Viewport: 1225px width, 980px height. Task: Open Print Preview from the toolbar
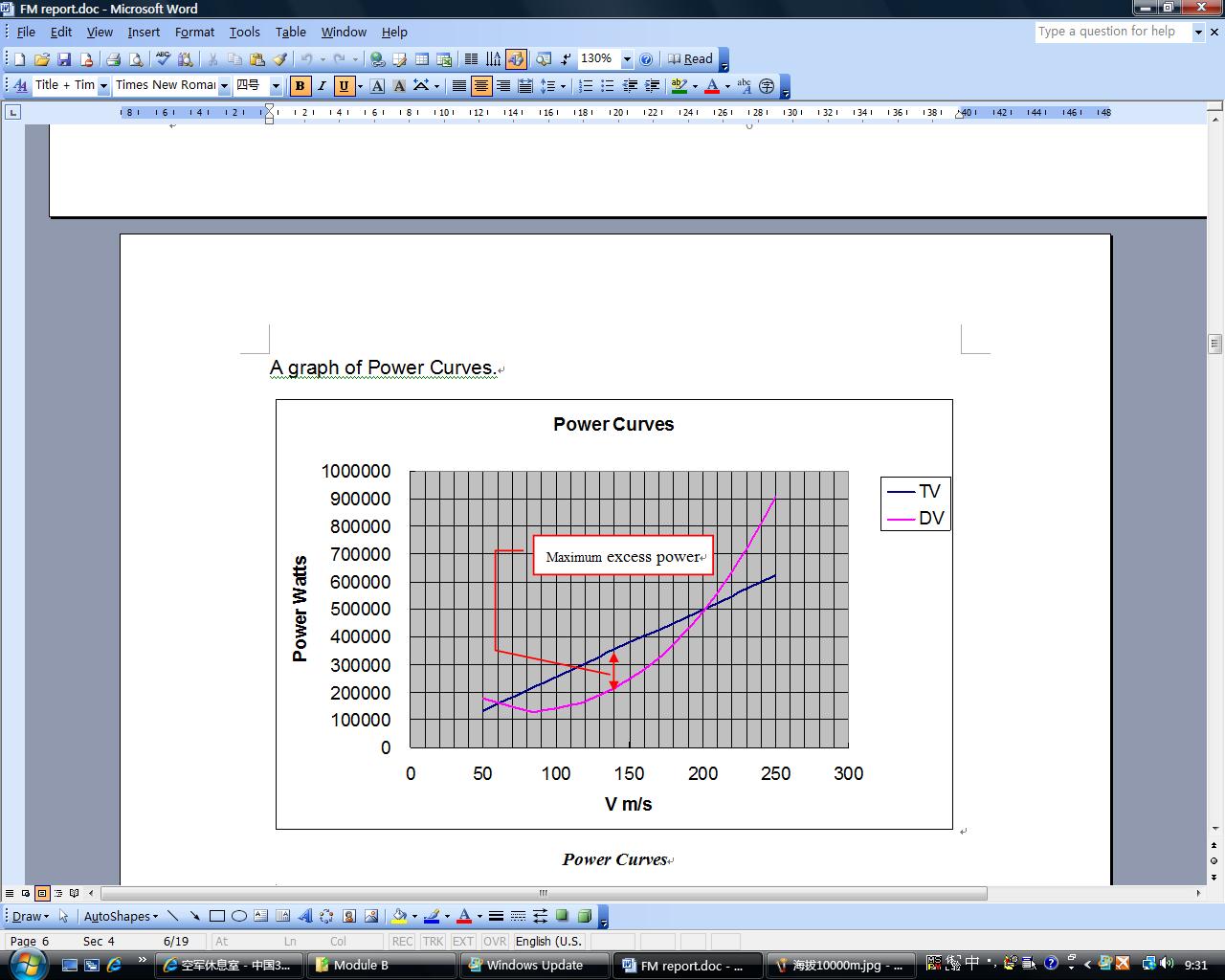coord(136,59)
